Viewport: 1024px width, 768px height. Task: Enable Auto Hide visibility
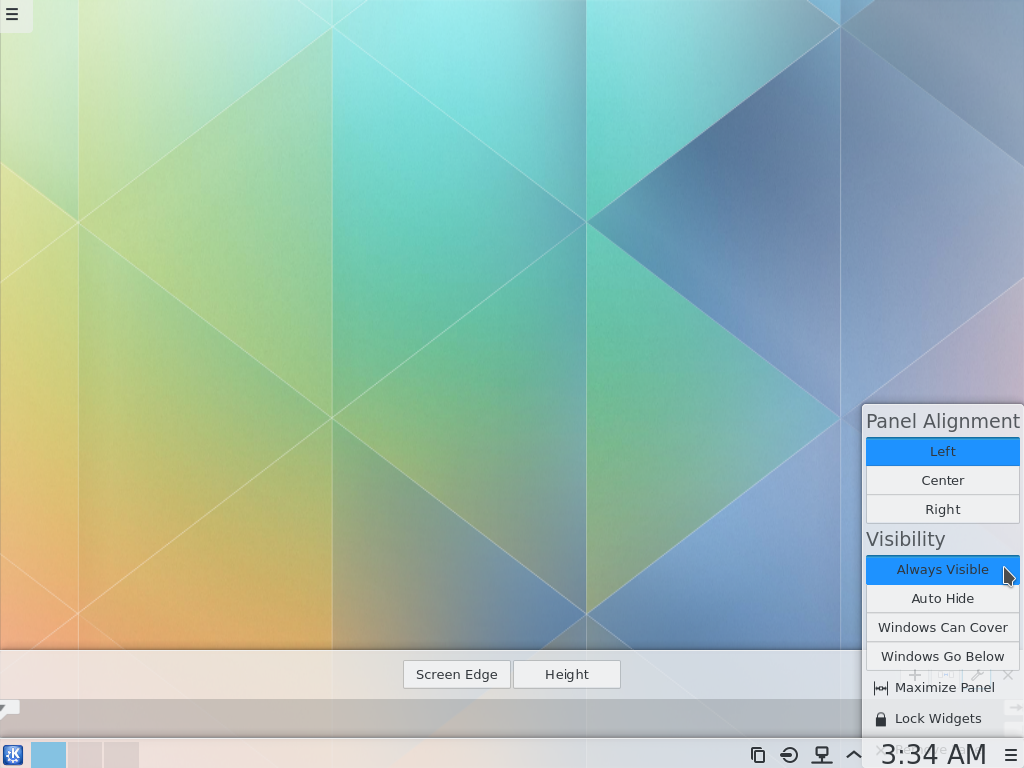pyautogui.click(x=942, y=598)
